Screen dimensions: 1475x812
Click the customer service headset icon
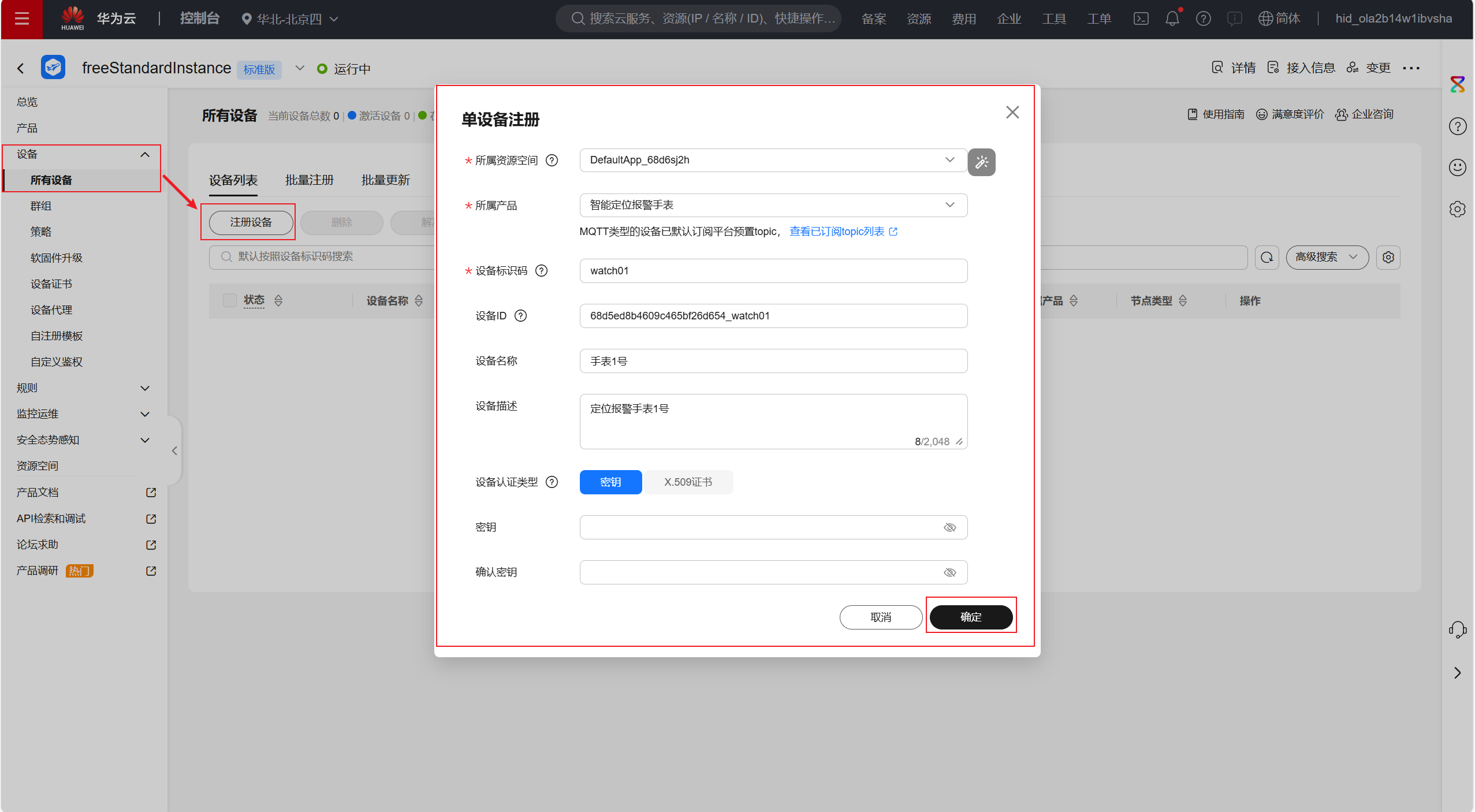(1457, 630)
